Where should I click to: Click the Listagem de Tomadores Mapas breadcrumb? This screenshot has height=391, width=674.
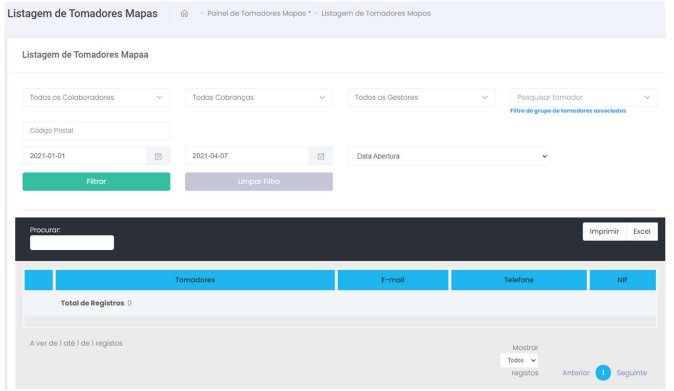pos(376,13)
